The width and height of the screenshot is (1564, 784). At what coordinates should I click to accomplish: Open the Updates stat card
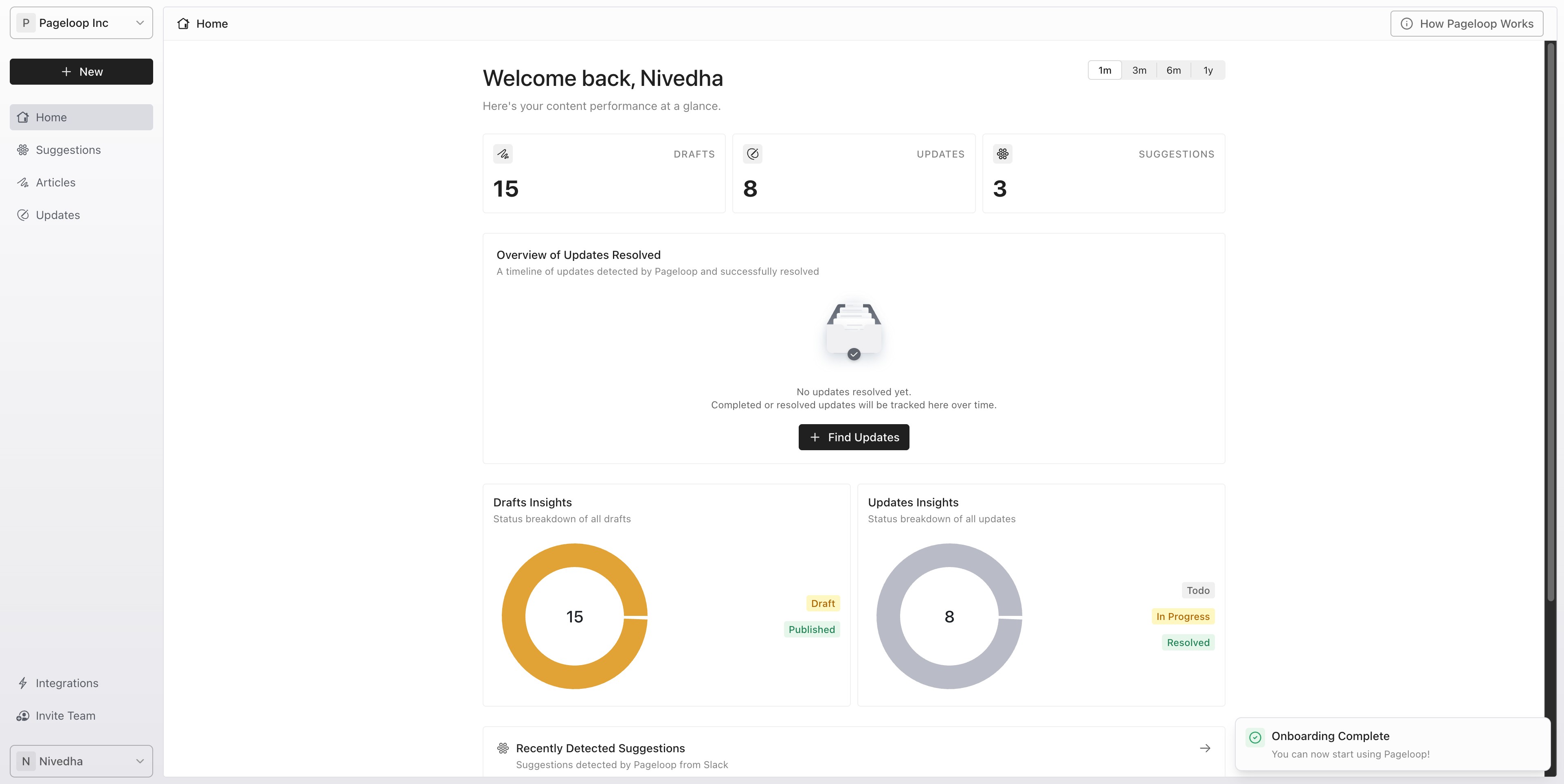pos(854,173)
